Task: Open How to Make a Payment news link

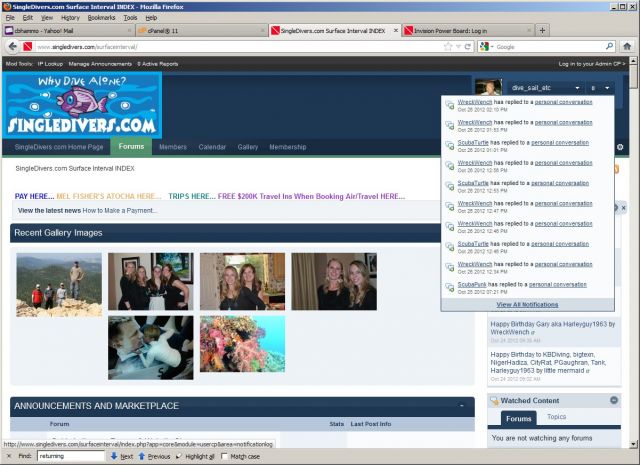Action: (120, 211)
